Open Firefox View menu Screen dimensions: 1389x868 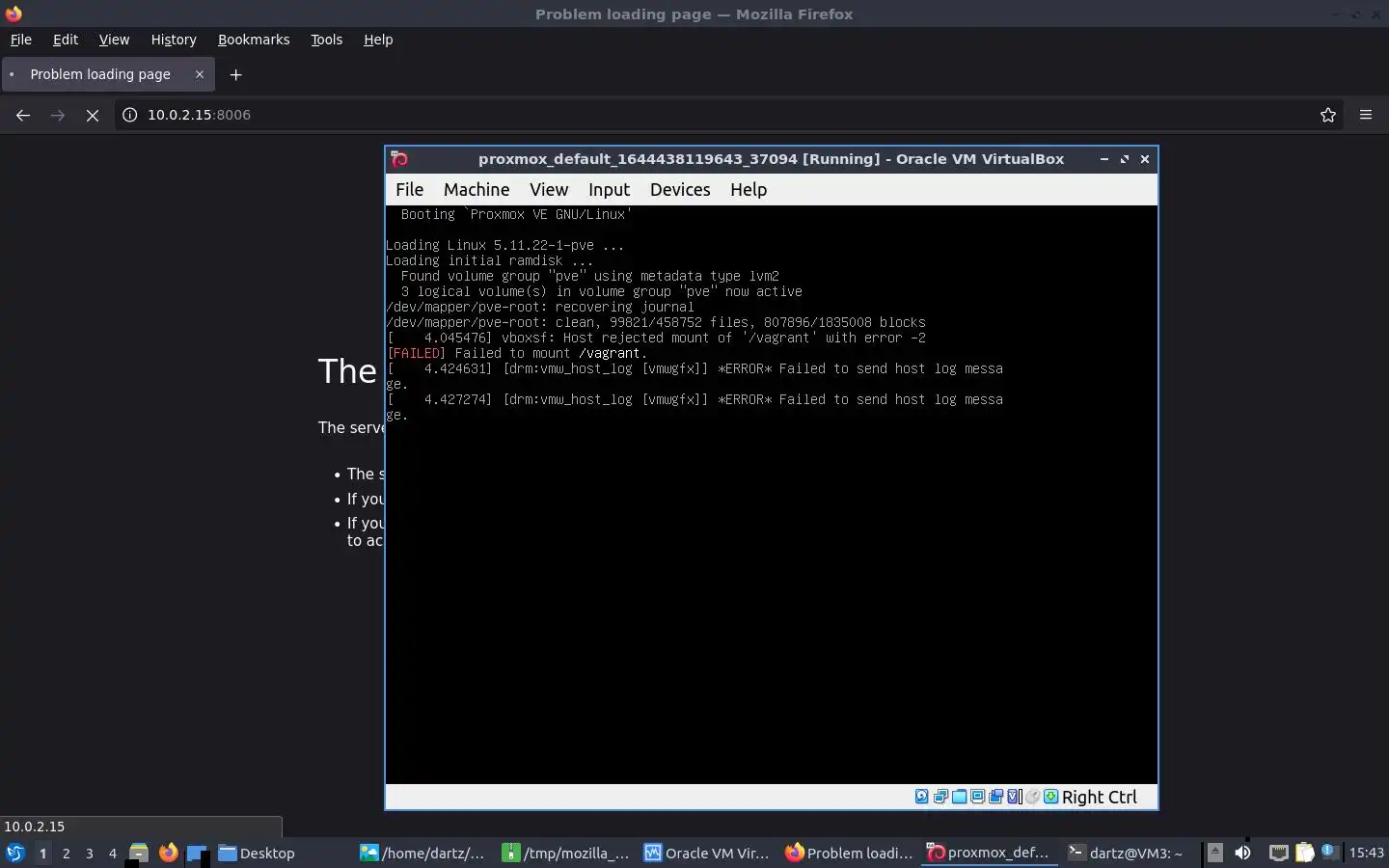(114, 40)
